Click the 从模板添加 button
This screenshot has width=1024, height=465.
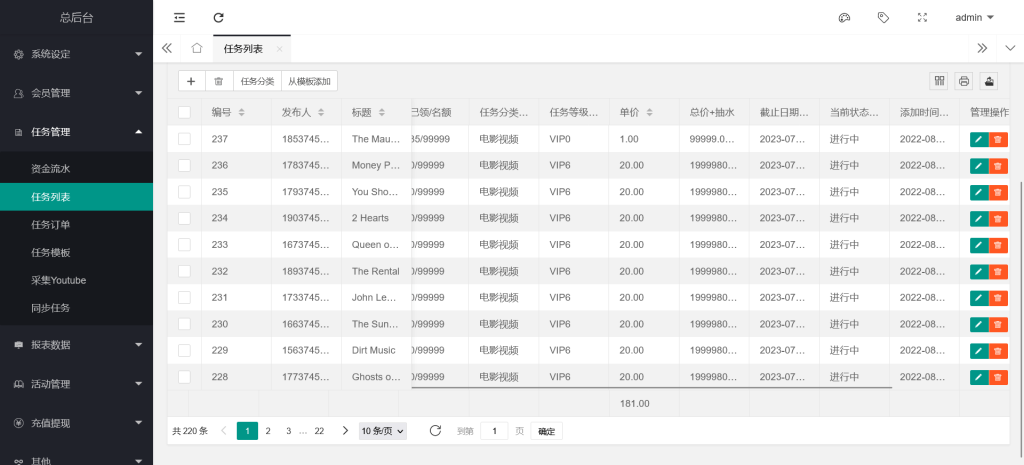(x=311, y=81)
